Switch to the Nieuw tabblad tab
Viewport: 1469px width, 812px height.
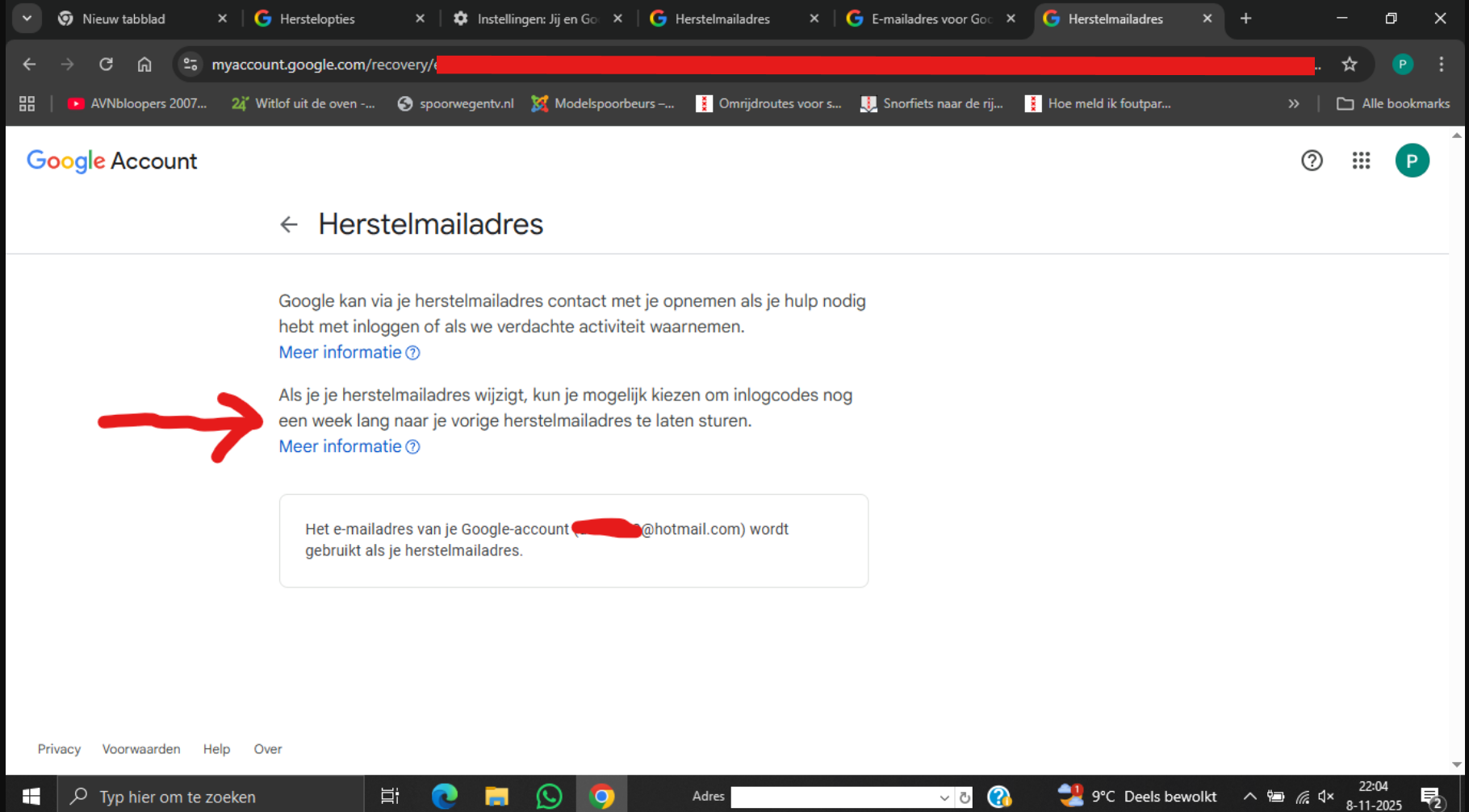[143, 19]
